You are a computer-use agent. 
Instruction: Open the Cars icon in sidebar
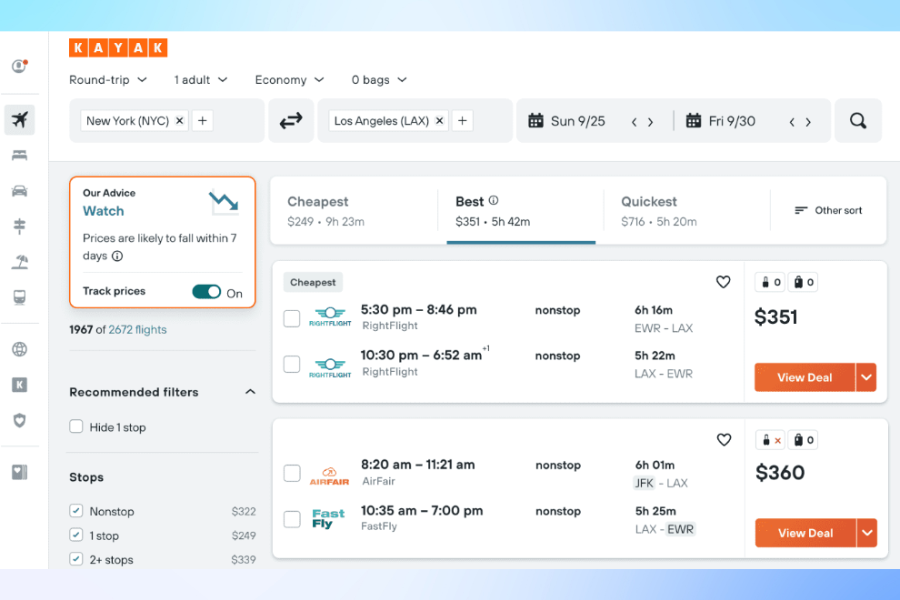coord(20,191)
